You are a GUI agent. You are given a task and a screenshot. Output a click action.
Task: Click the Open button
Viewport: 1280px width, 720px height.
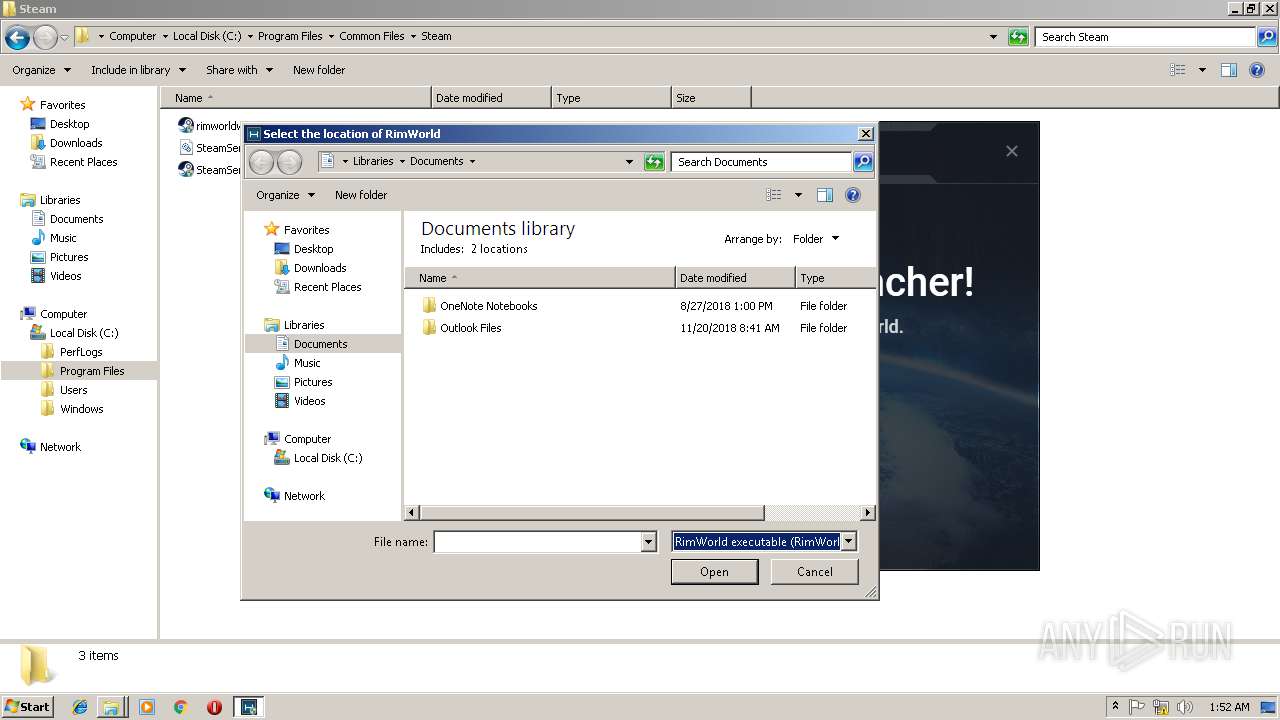click(714, 572)
